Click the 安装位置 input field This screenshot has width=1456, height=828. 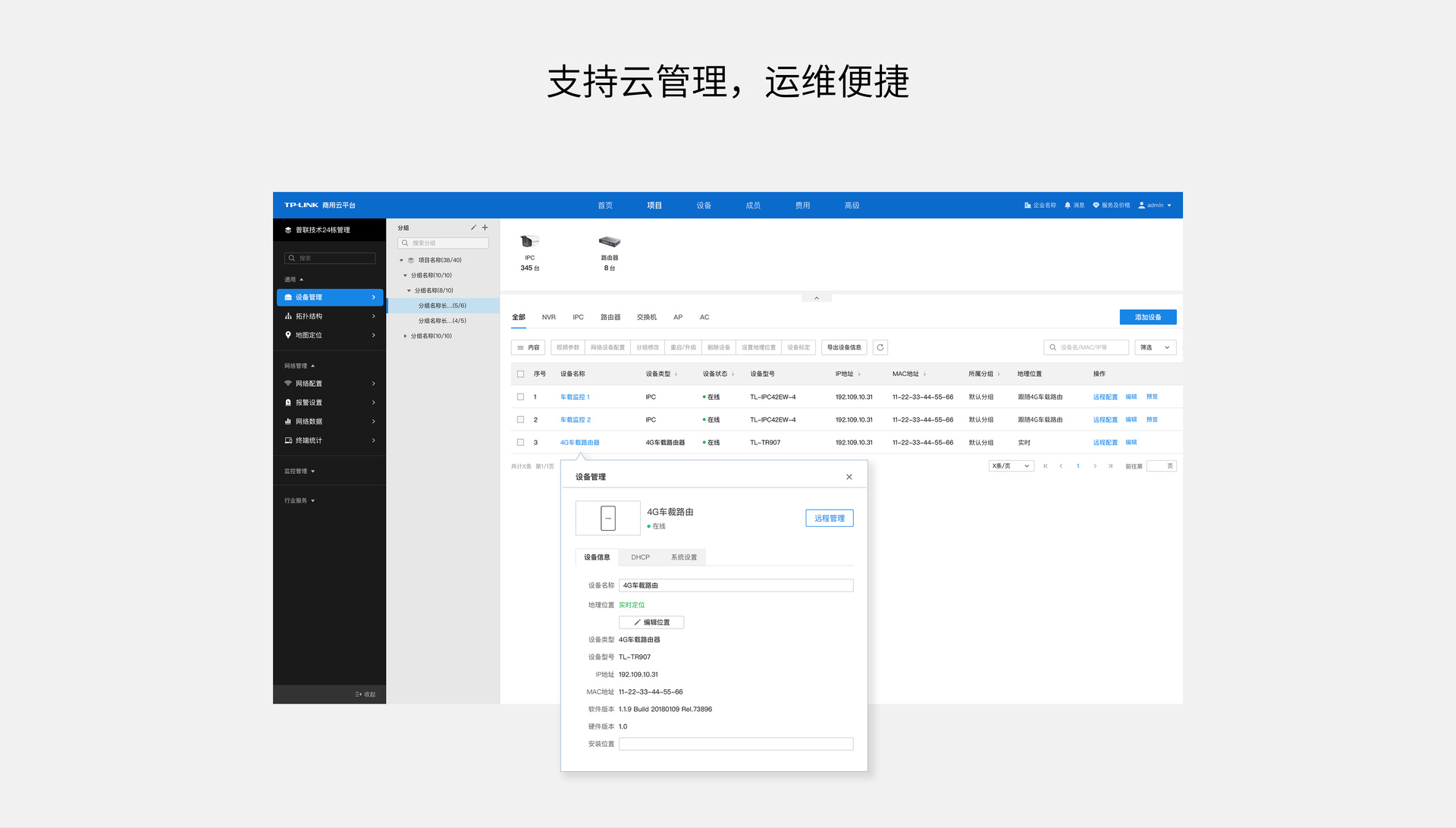click(x=736, y=744)
